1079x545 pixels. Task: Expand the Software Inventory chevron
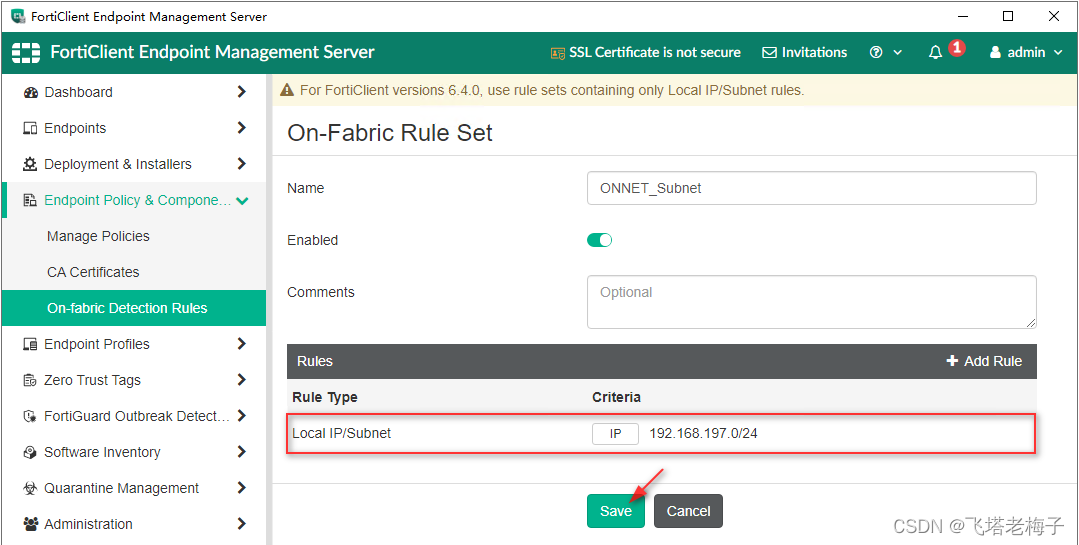click(x=242, y=451)
